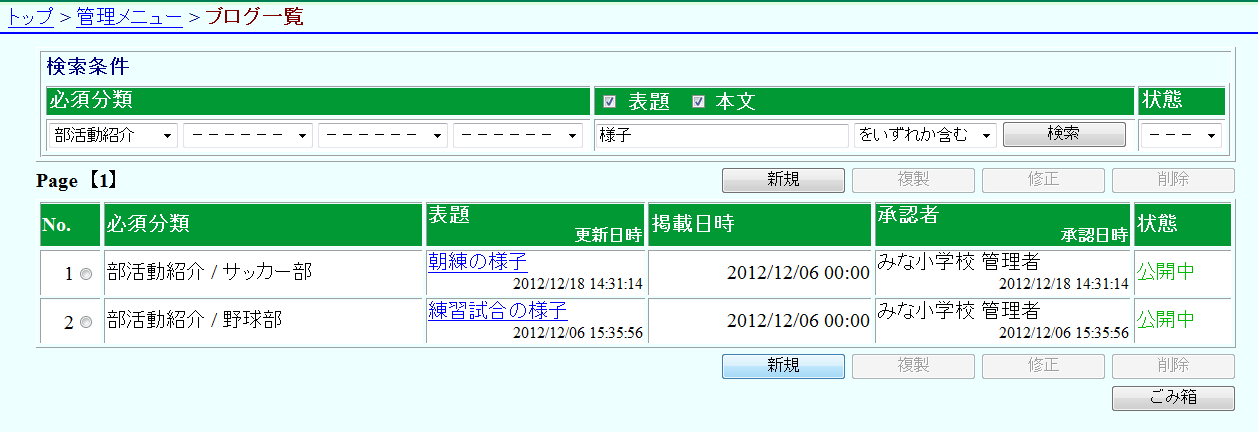Toggle the 本文 search checkbox
Viewport: 1258px width, 432px height.
(x=699, y=102)
